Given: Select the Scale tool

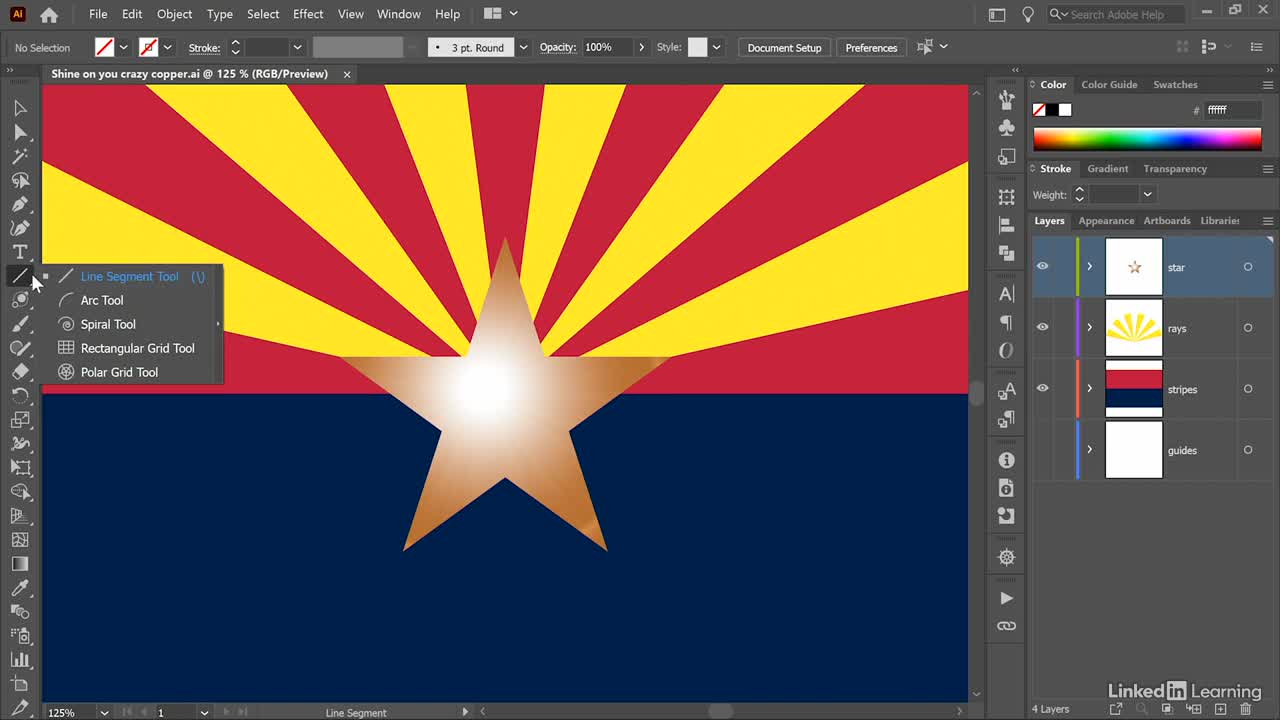Looking at the screenshot, I should tap(20, 420).
